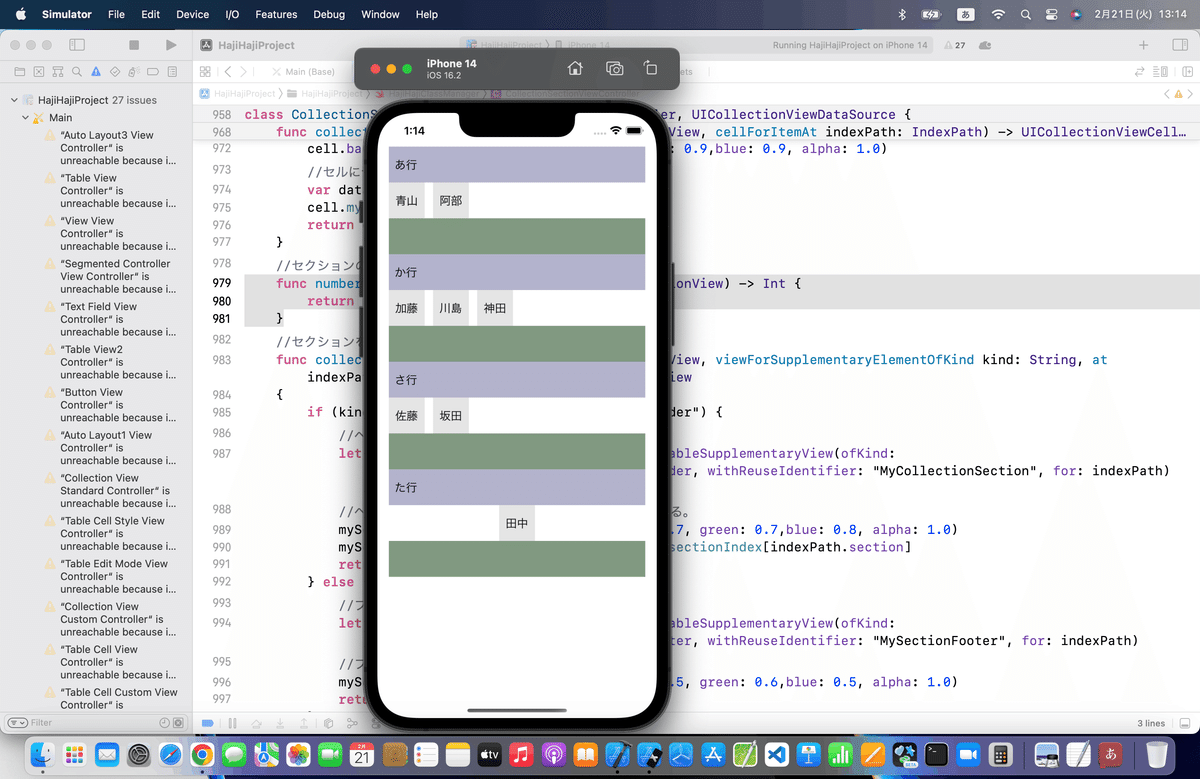Open the Report navigator
Viewport: 1200px width, 779px height.
coord(172,72)
